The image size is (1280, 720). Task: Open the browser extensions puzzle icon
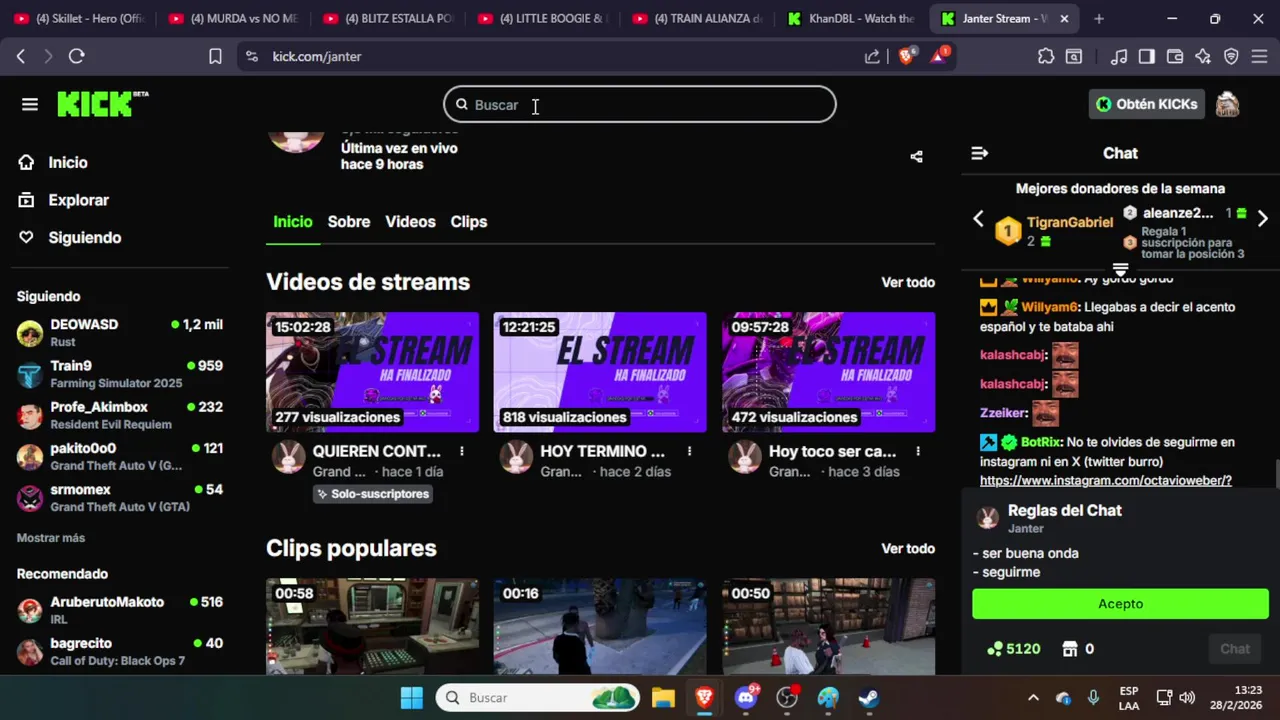click(1046, 57)
